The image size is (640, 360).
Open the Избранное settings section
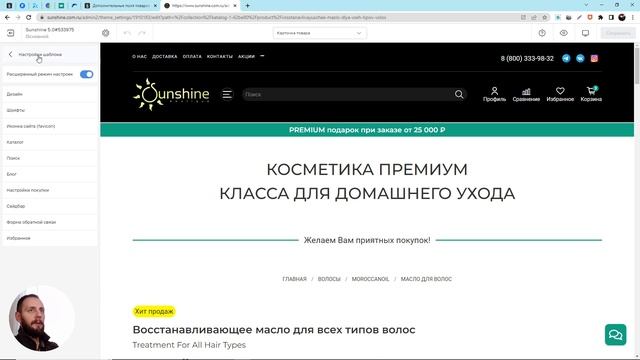(x=50, y=238)
